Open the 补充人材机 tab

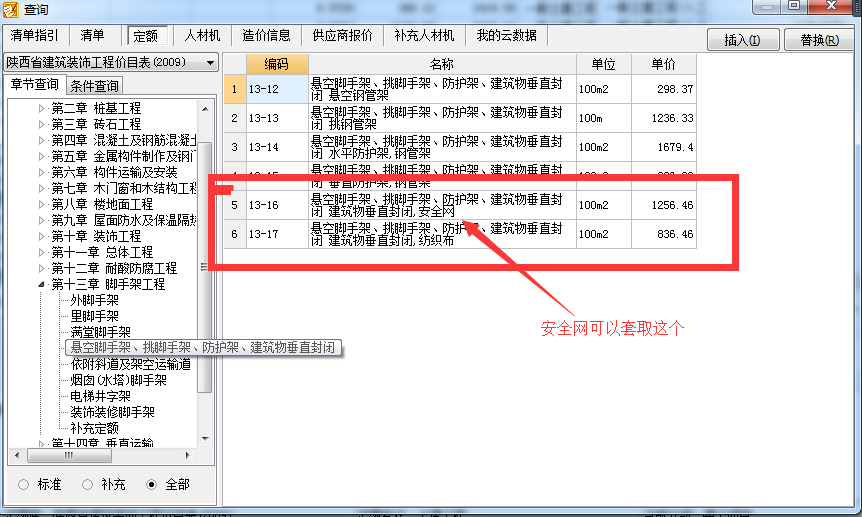pyautogui.click(x=424, y=36)
